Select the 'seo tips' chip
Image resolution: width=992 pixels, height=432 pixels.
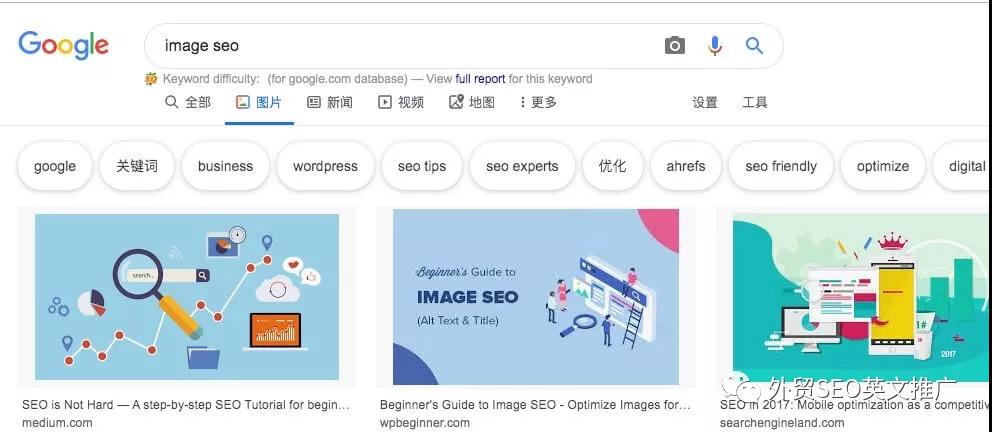(422, 166)
